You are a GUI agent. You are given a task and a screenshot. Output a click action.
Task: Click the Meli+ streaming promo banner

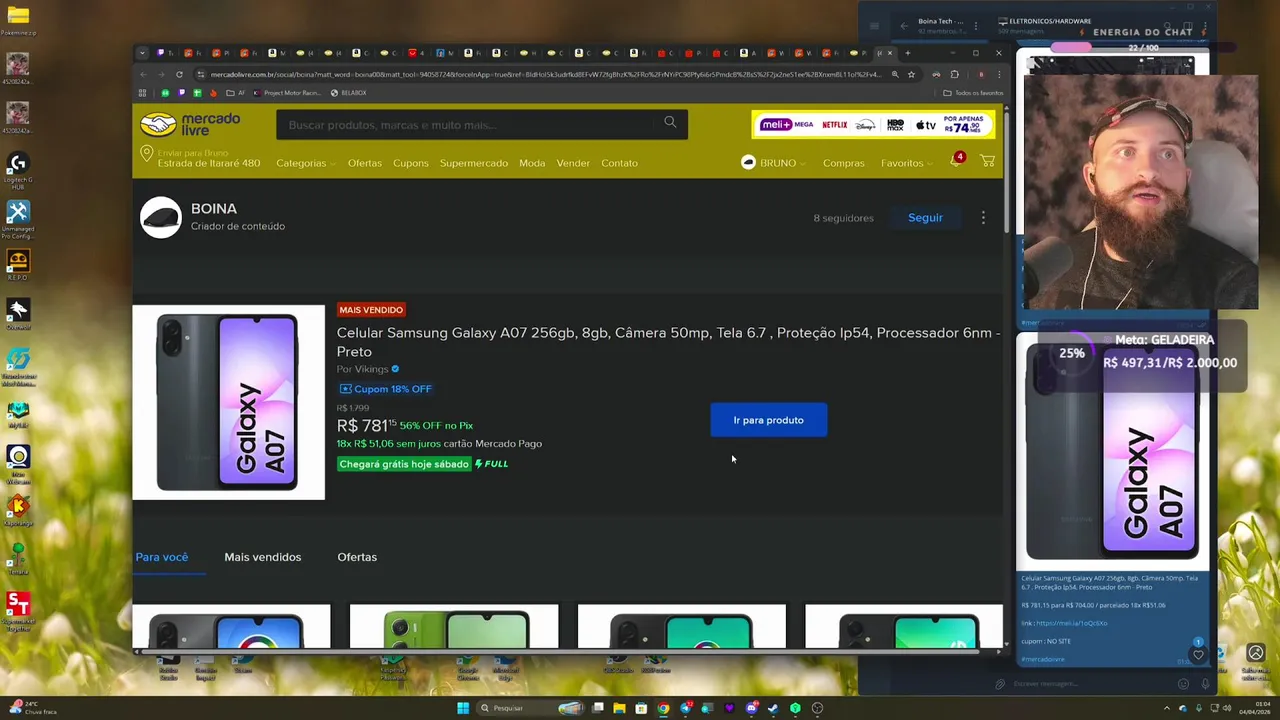(873, 125)
